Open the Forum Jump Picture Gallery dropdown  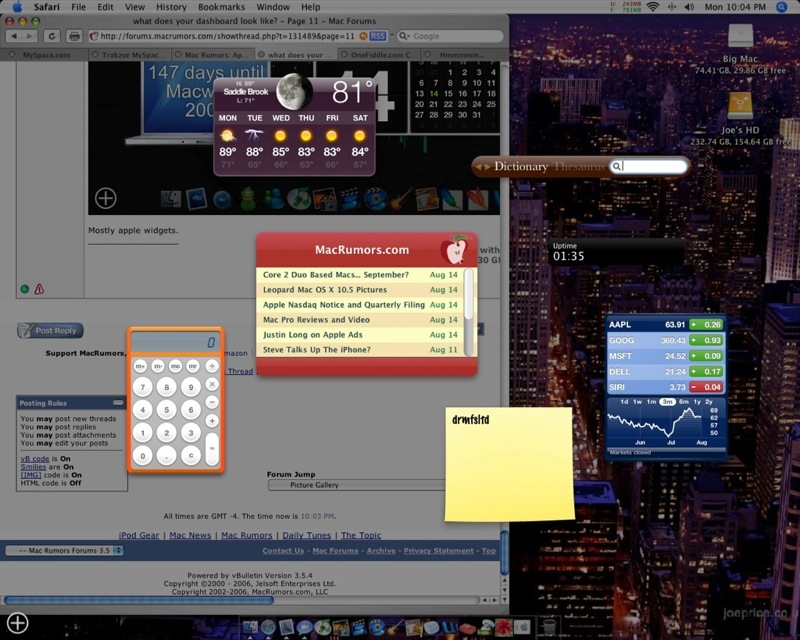coord(356,485)
